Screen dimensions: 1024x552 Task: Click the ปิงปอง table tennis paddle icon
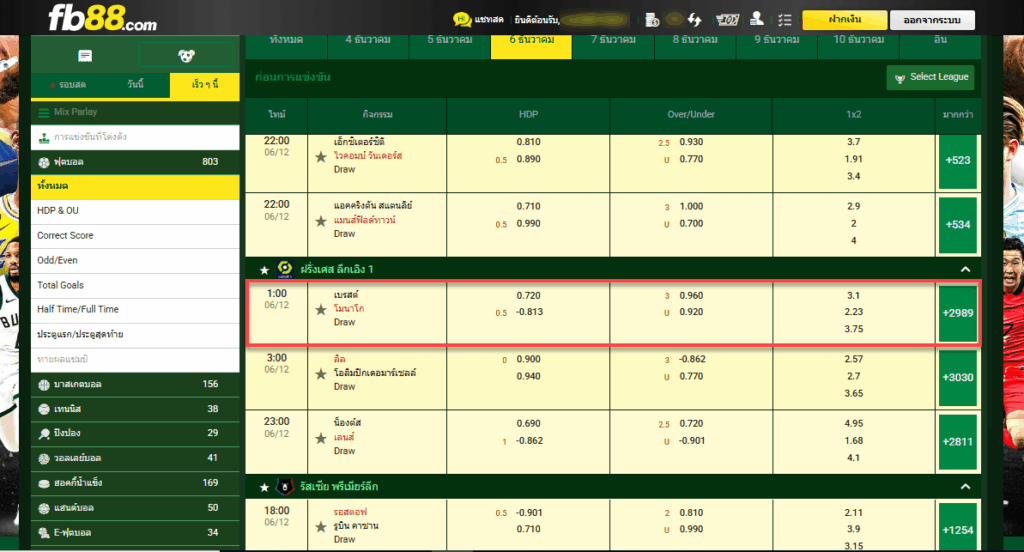click(44, 434)
